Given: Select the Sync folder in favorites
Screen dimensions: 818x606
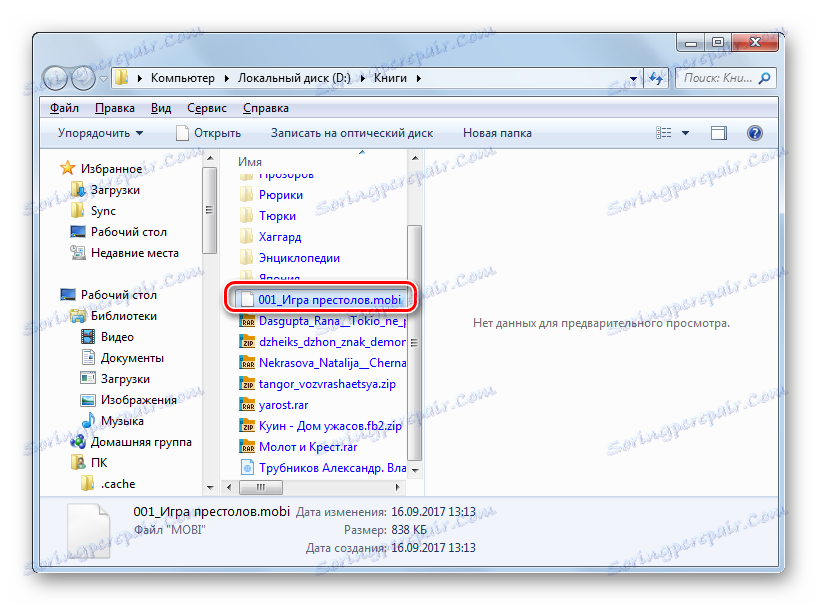Looking at the screenshot, I should coord(103,211).
